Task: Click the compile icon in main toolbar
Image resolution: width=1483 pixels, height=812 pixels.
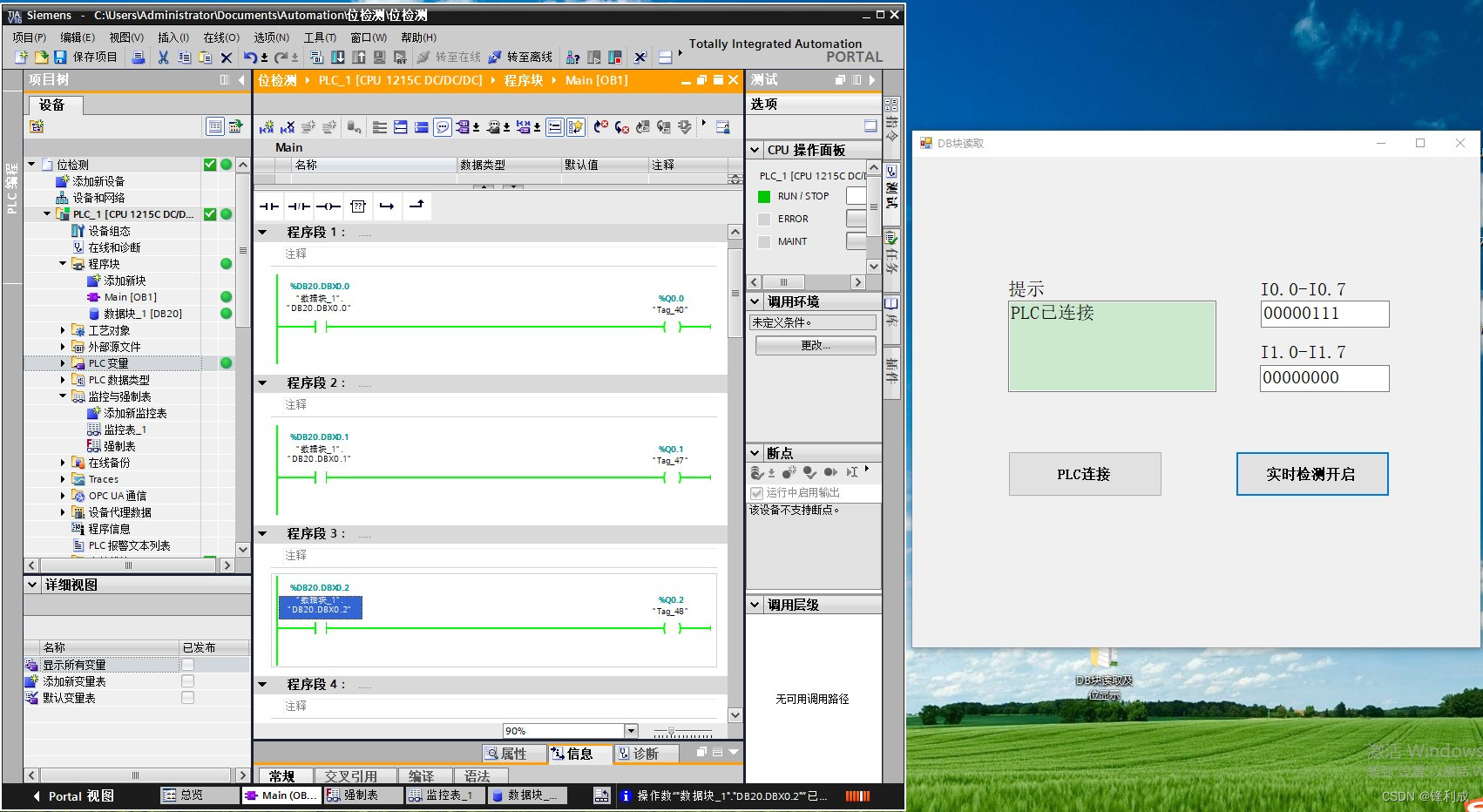Action: point(316,57)
